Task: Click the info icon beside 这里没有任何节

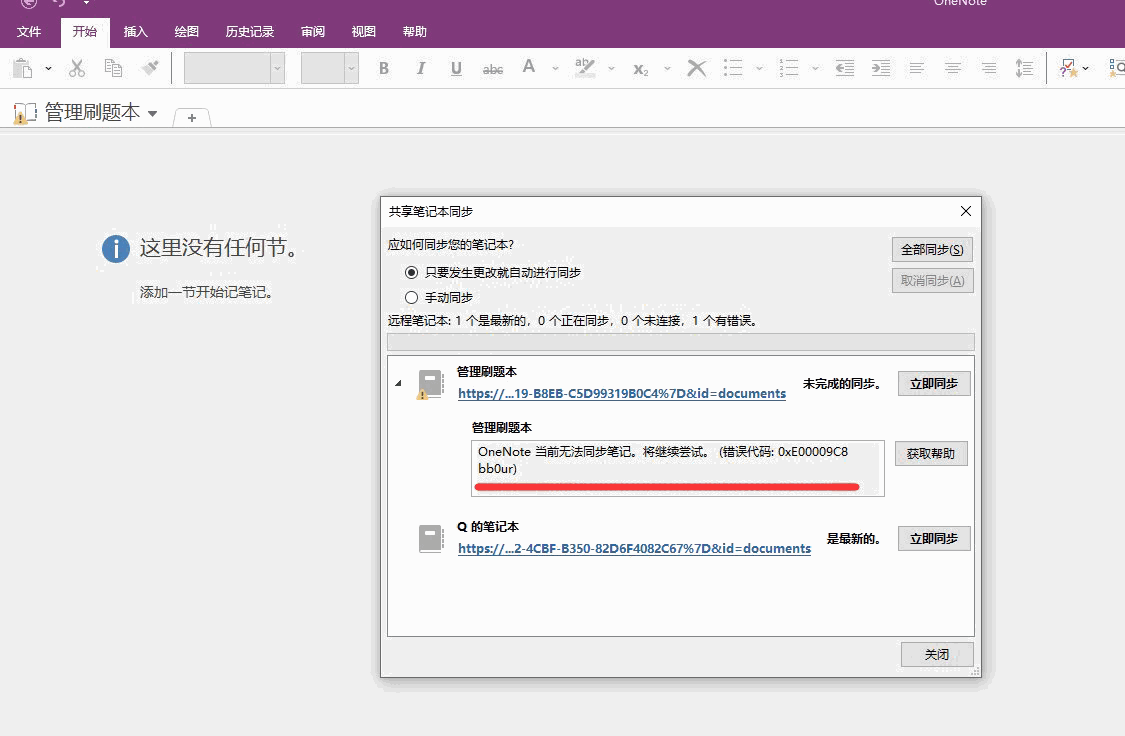Action: (116, 249)
